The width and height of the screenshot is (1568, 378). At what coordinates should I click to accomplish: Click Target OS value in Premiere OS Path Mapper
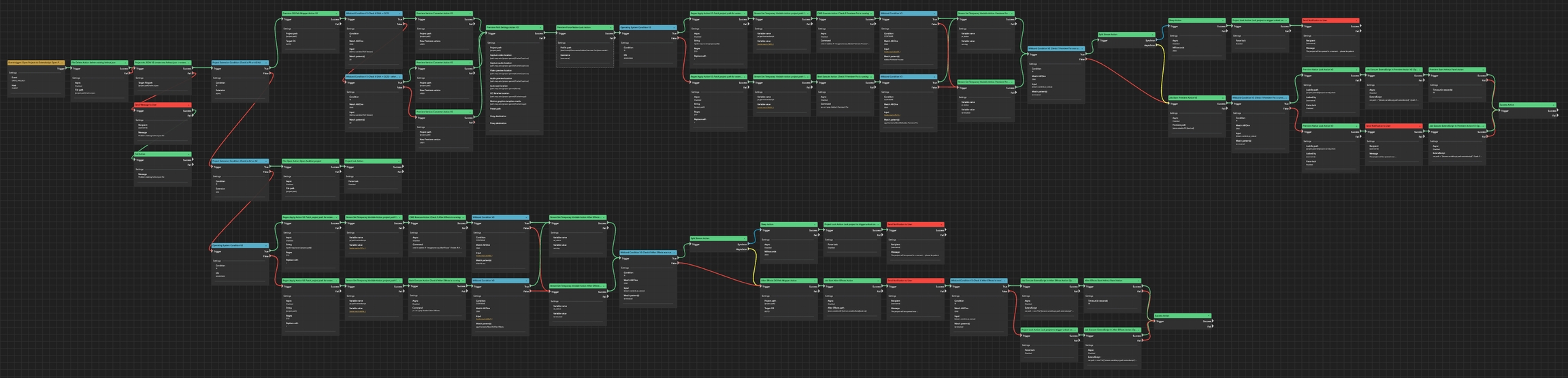pyautogui.click(x=289, y=44)
